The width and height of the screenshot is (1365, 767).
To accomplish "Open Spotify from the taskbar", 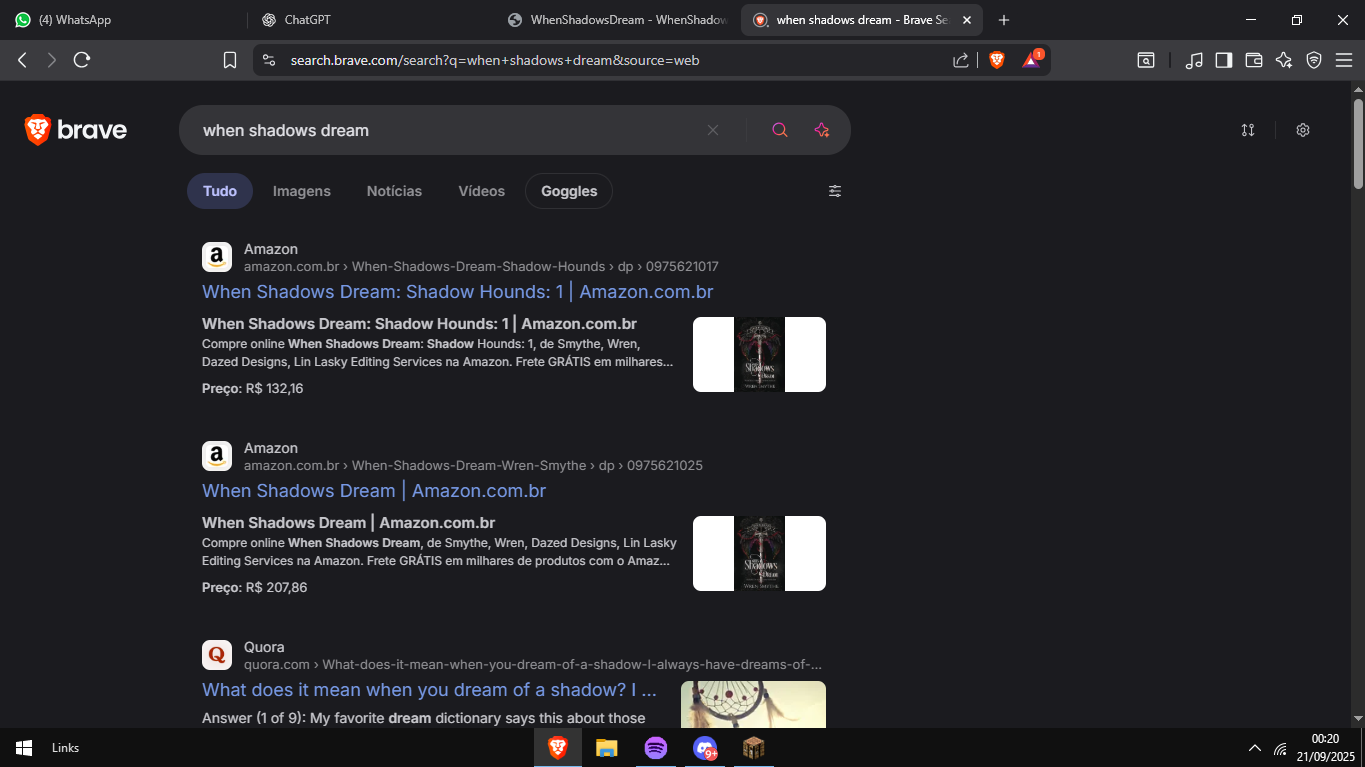I will point(656,748).
